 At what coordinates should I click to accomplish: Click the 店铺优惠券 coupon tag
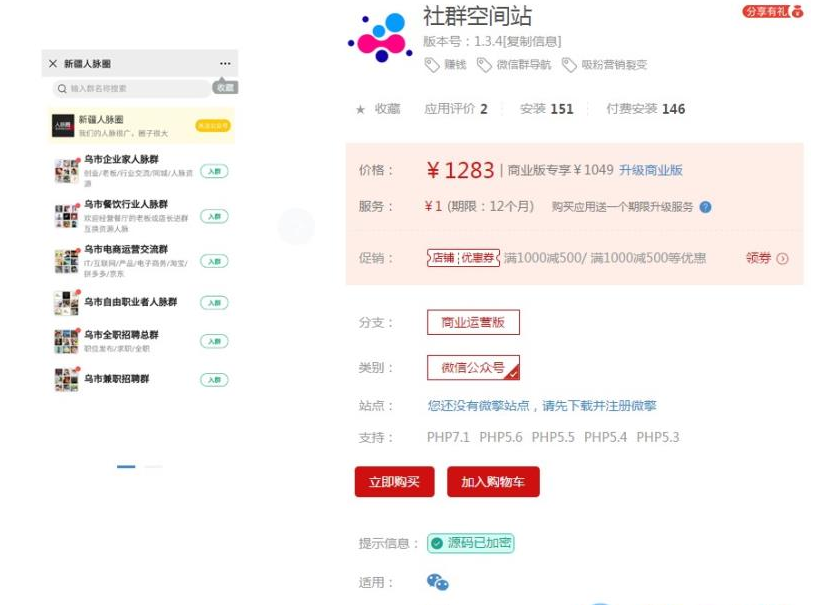point(463,258)
